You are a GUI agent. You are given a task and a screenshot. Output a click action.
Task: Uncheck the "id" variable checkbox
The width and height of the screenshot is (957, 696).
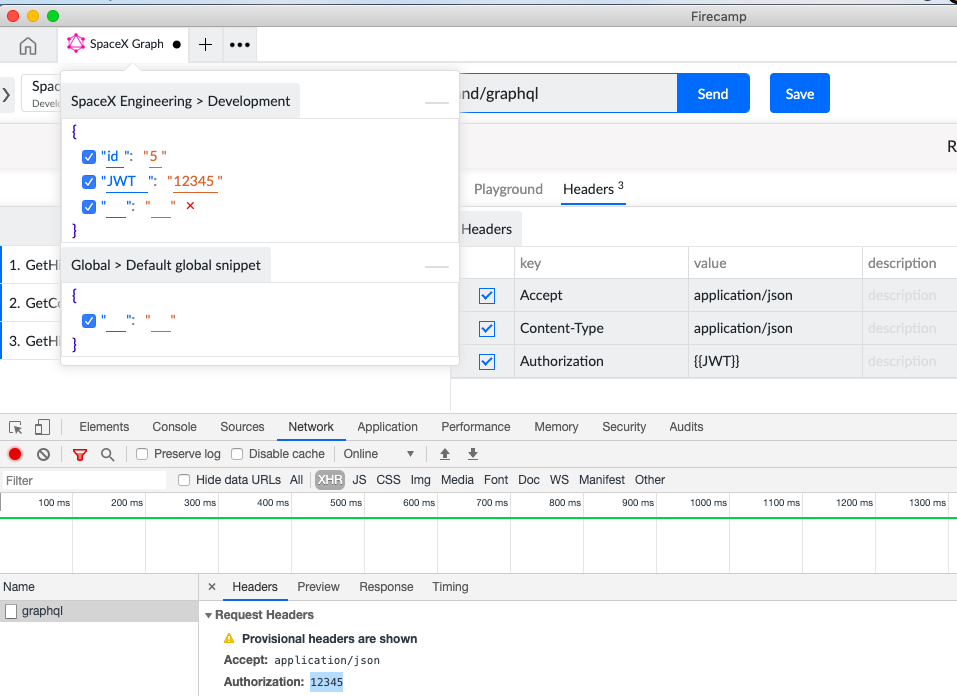89,157
